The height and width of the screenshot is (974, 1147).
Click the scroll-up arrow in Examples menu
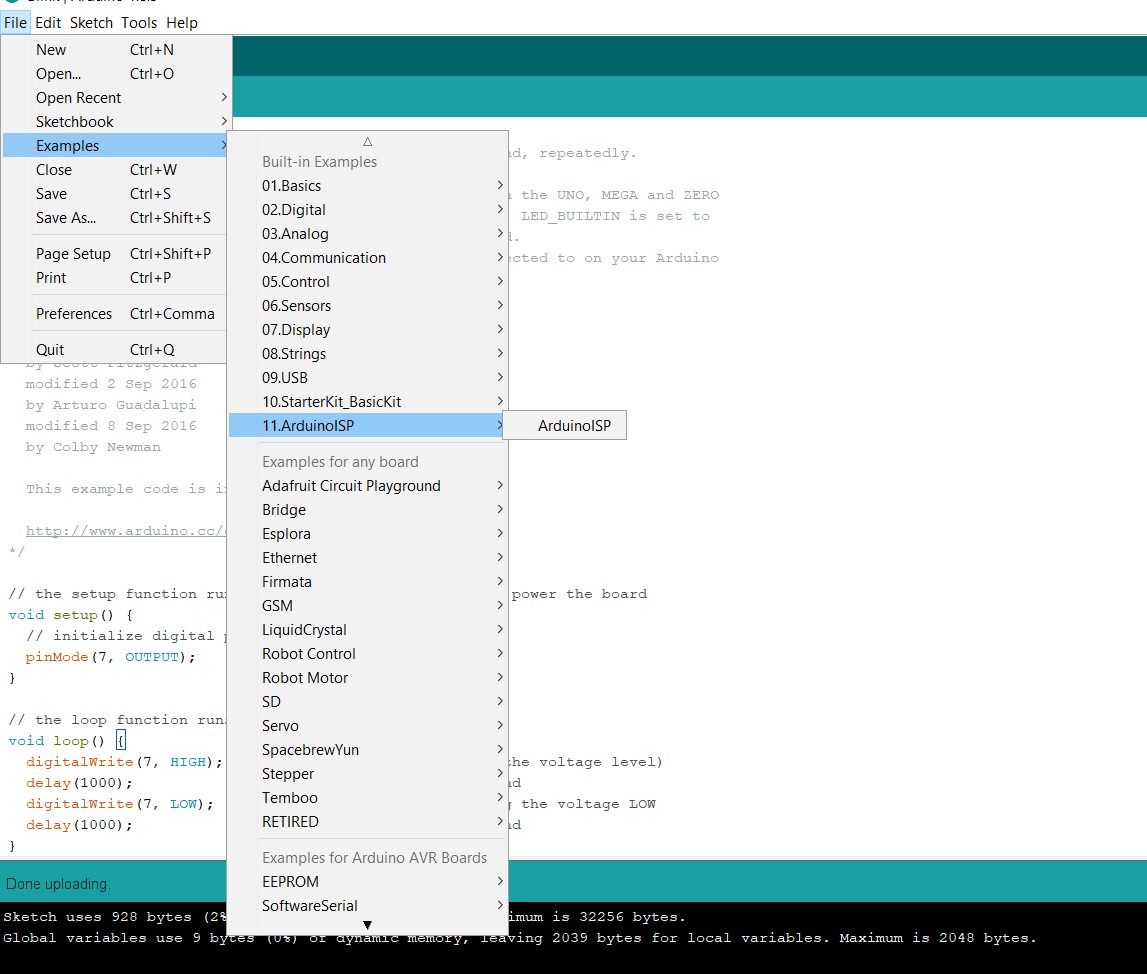(x=368, y=141)
